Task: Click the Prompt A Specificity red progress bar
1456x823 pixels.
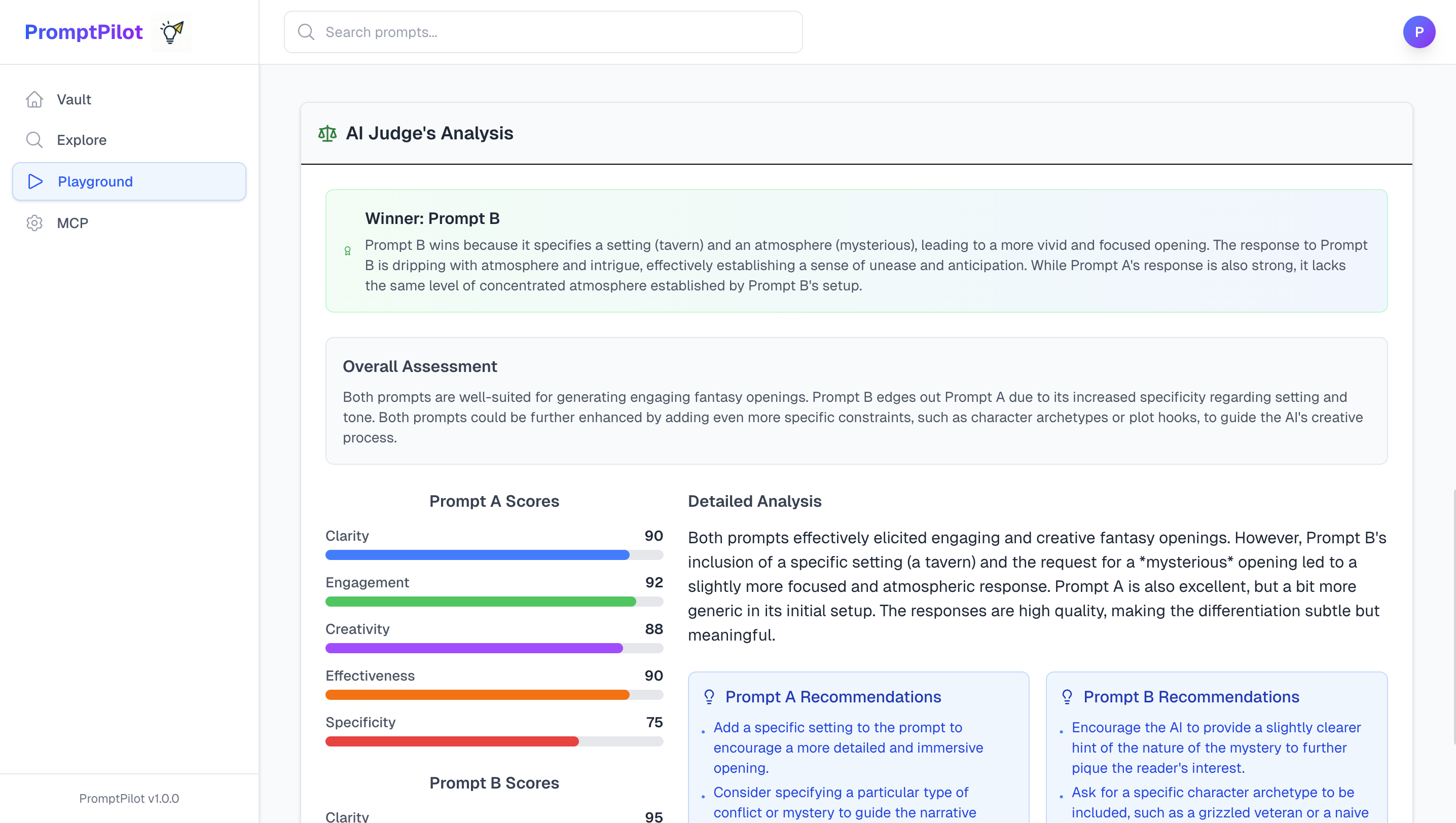Action: point(494,741)
